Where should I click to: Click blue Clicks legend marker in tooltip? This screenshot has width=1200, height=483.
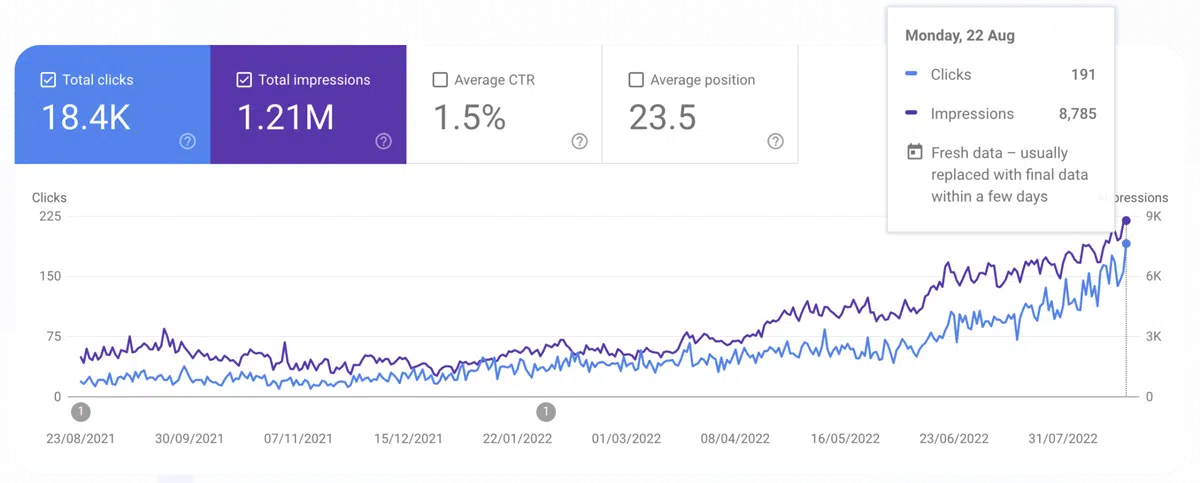click(x=911, y=74)
